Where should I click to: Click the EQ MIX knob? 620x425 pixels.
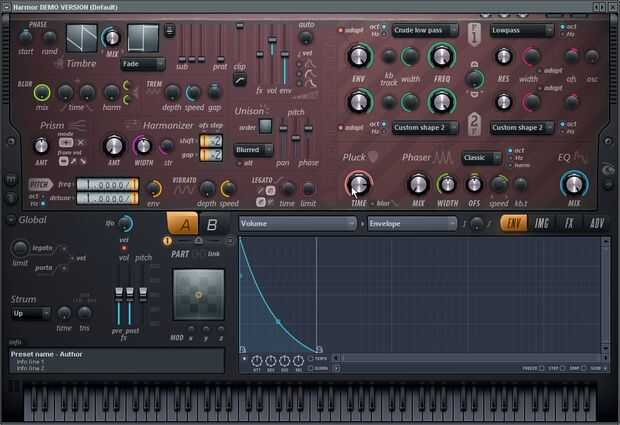point(574,184)
